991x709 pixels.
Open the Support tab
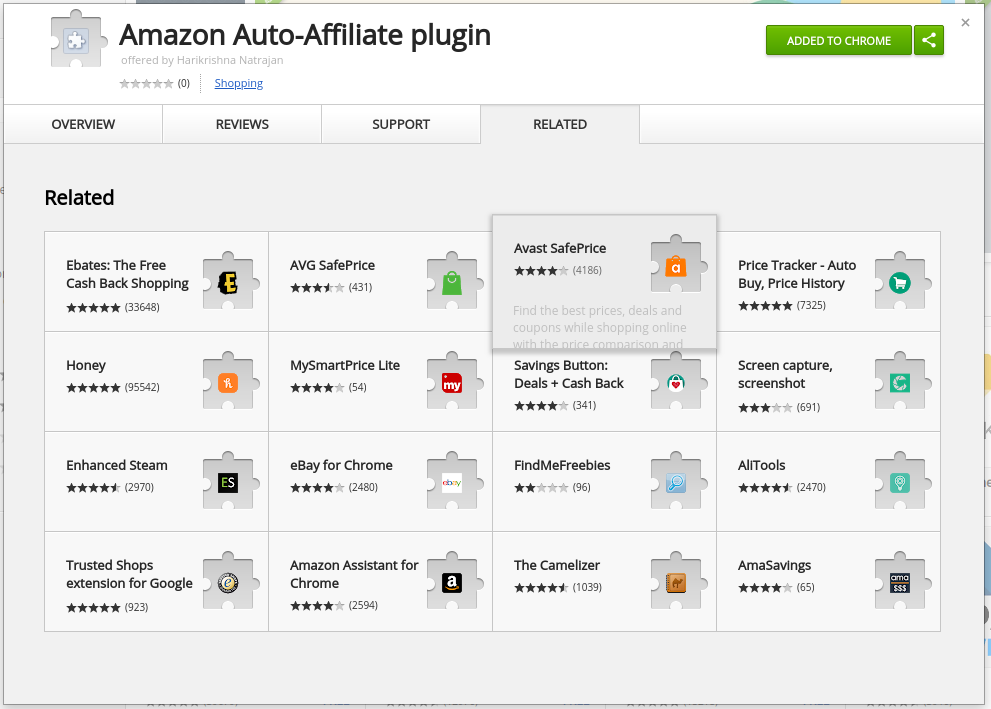coord(401,124)
